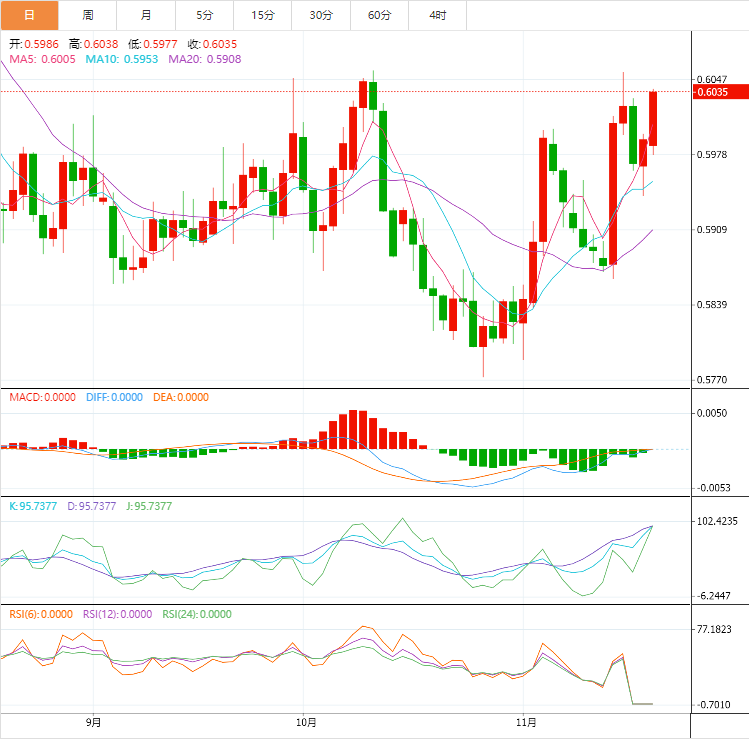Screen dimensions: 749x739
Task: Click the K: 95.7377 KDJ label
Action: click(32, 506)
